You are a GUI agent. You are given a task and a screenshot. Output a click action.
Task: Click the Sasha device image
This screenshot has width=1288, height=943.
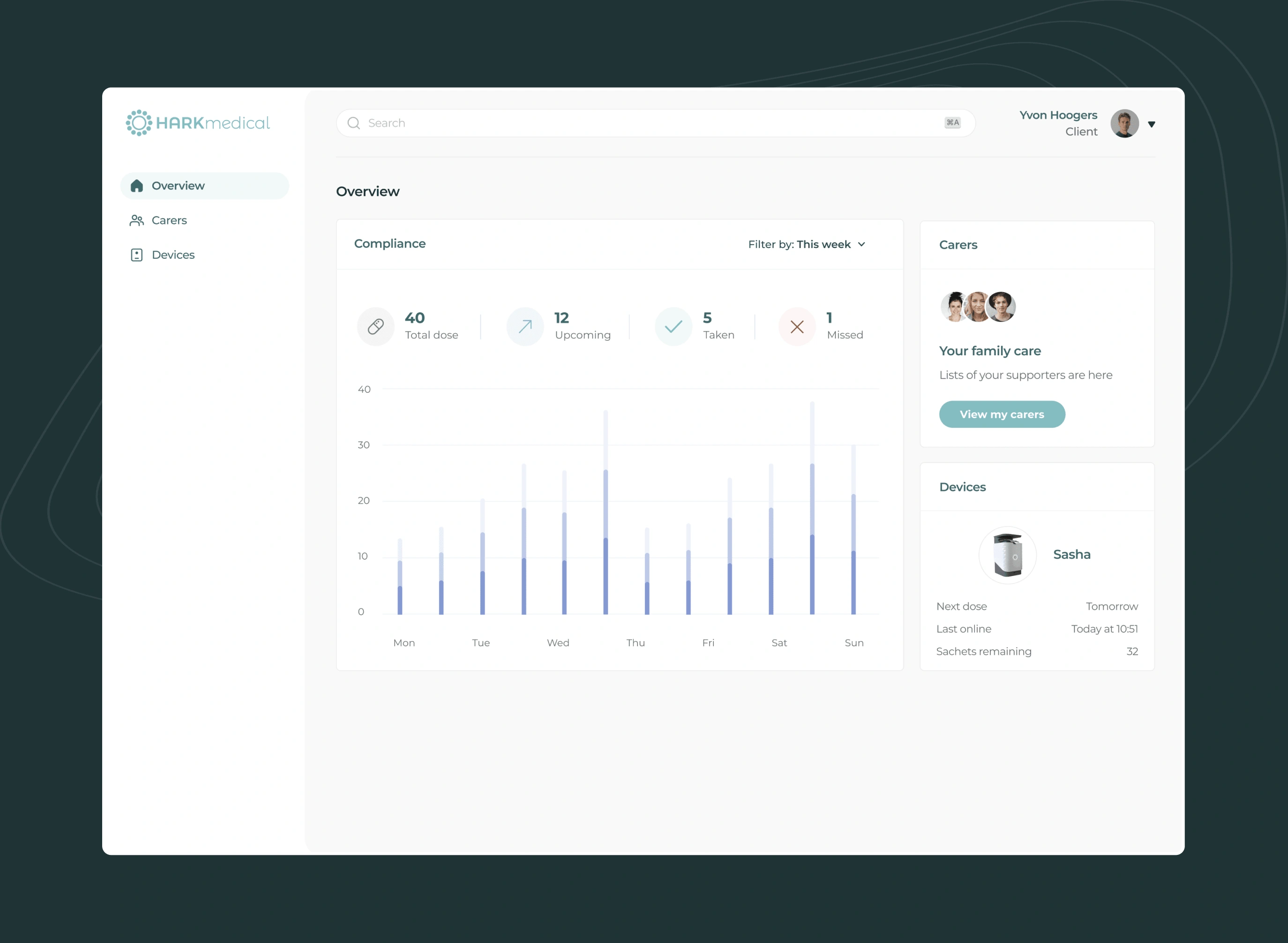[x=1008, y=555]
